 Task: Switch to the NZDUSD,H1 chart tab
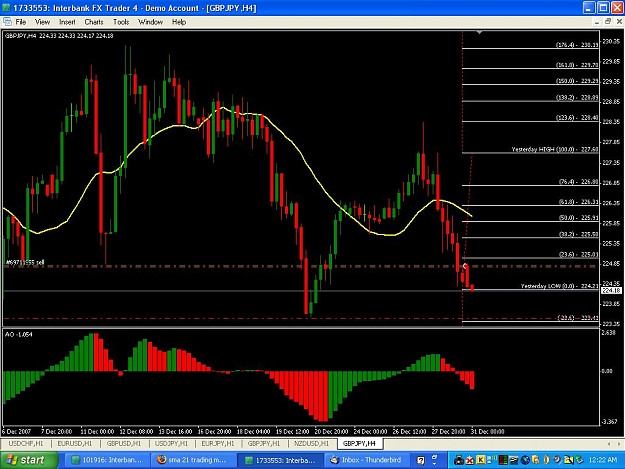coord(311,443)
